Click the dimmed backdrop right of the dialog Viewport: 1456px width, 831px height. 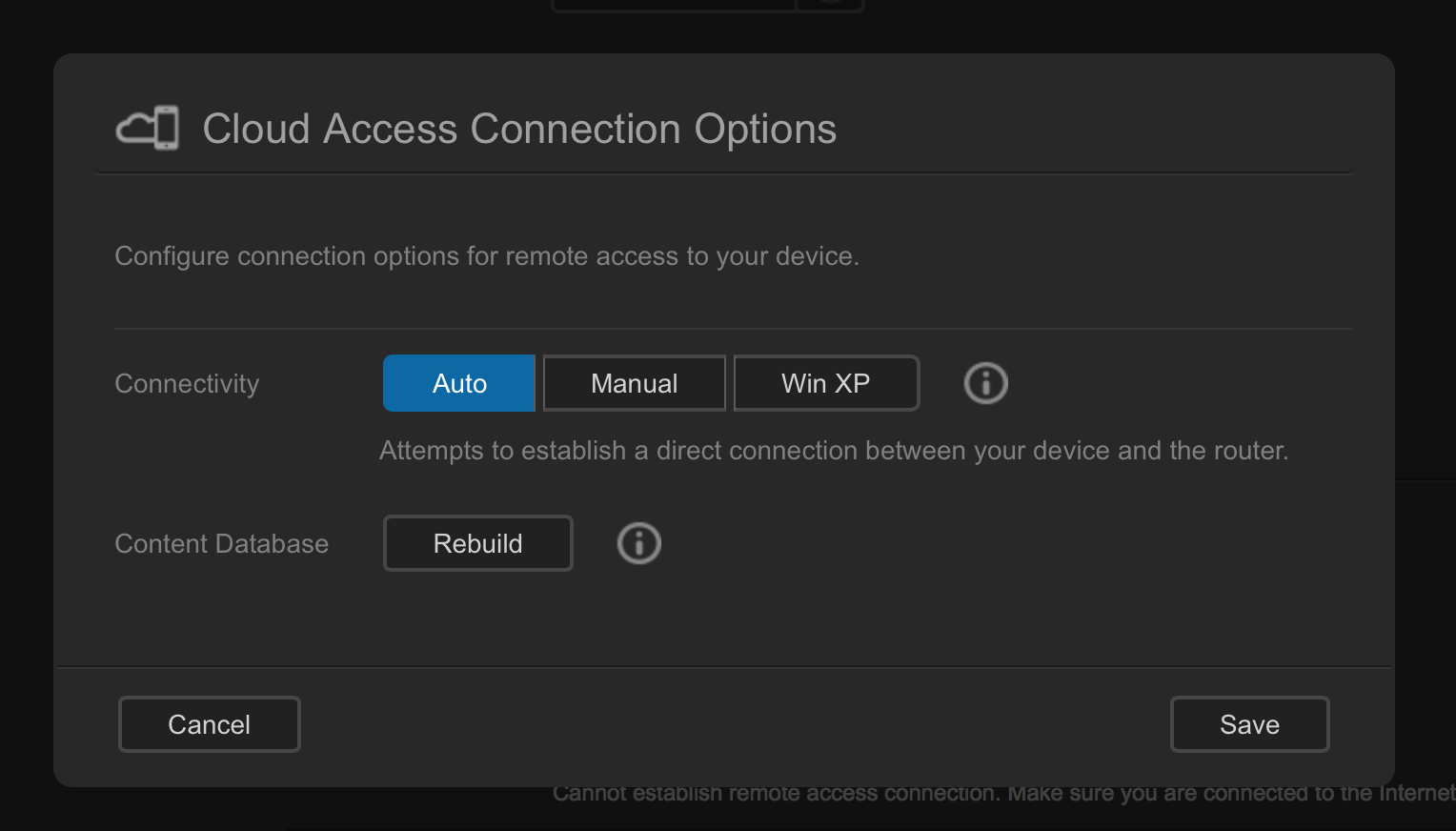(1426, 286)
